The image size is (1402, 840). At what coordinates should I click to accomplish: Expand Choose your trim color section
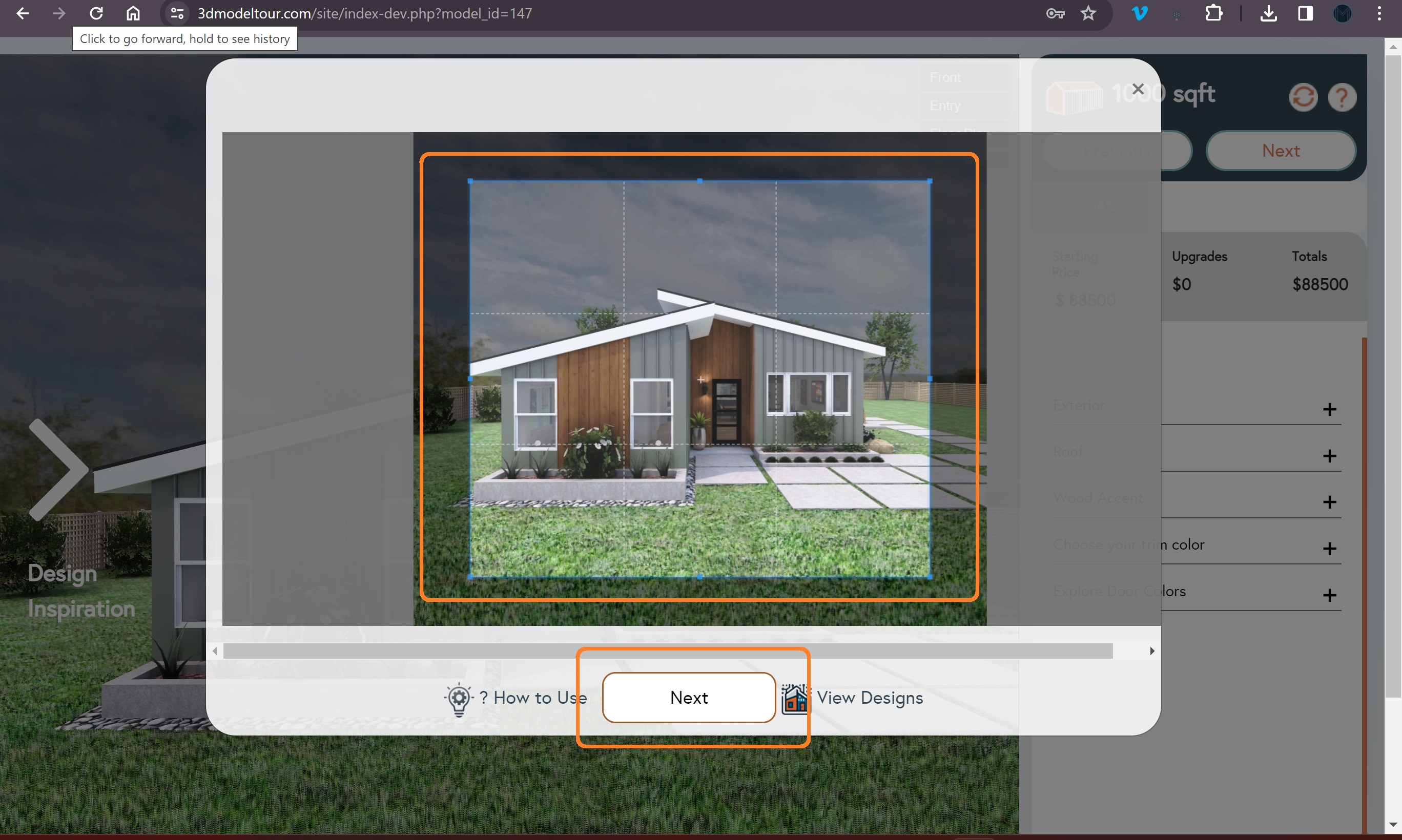1329,548
